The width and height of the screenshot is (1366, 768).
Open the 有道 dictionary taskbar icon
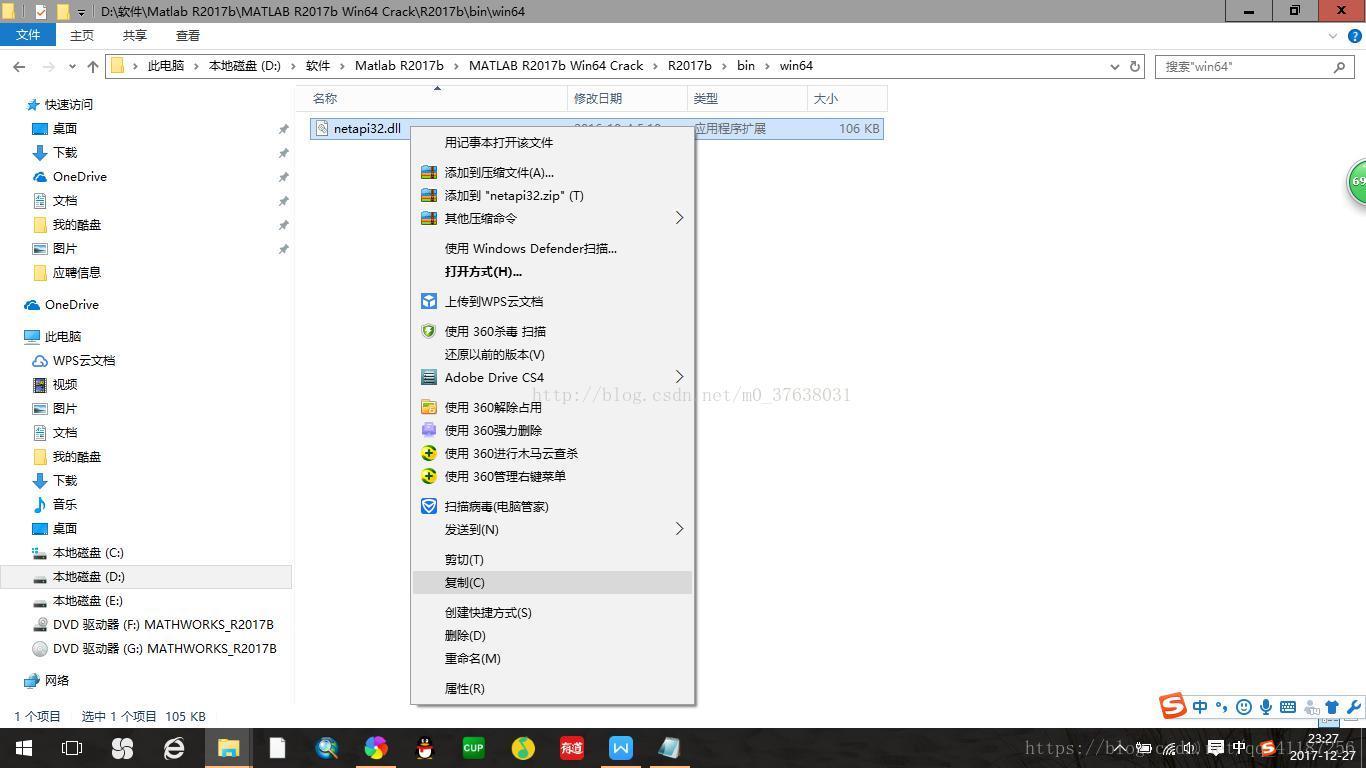click(x=571, y=748)
